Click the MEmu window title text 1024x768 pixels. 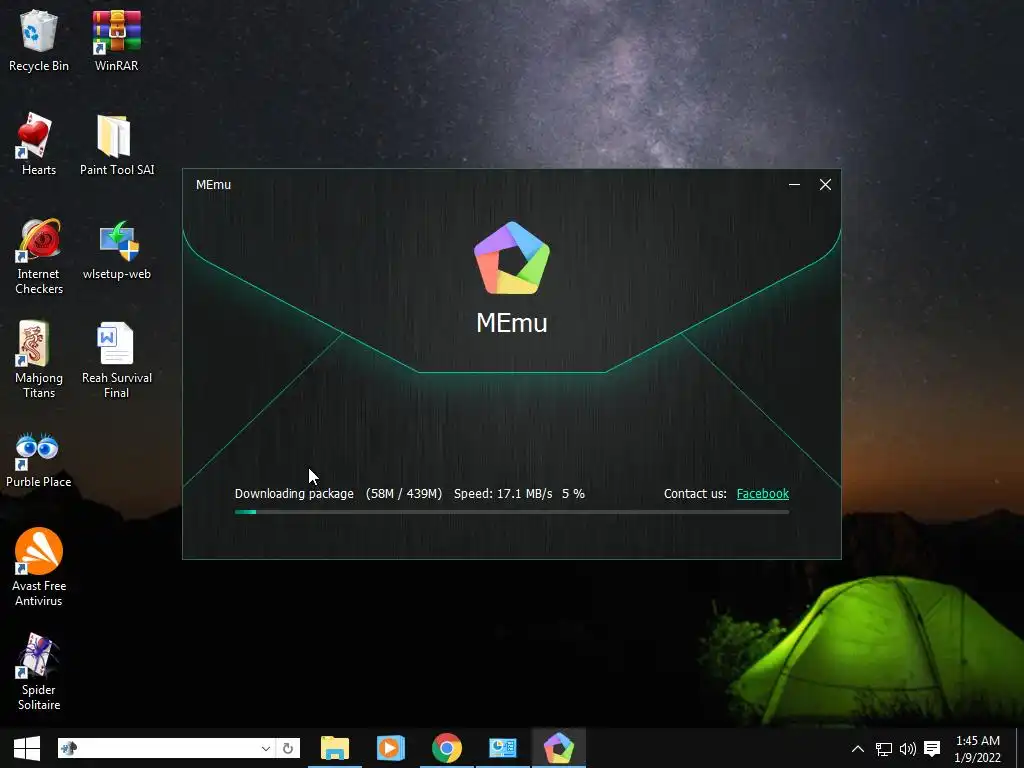click(214, 185)
